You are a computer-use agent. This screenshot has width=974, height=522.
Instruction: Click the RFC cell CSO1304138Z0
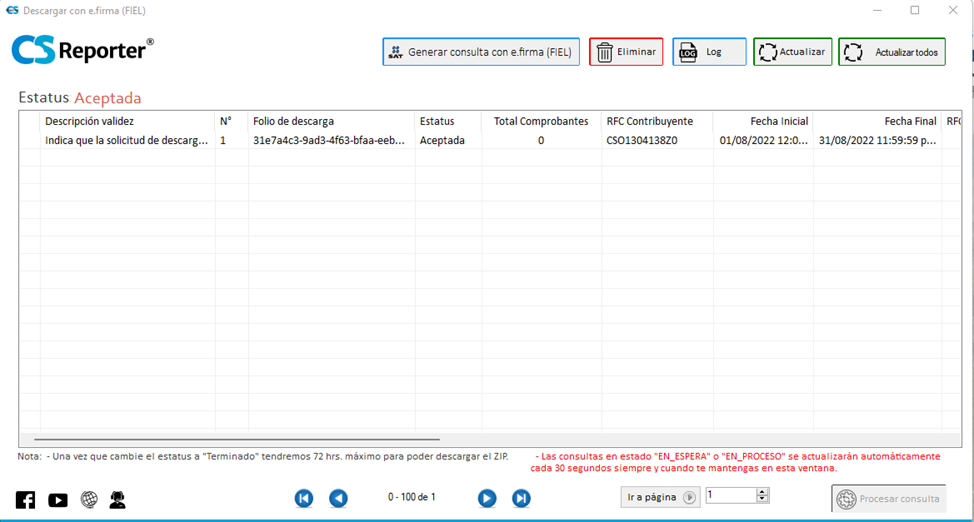657,140
